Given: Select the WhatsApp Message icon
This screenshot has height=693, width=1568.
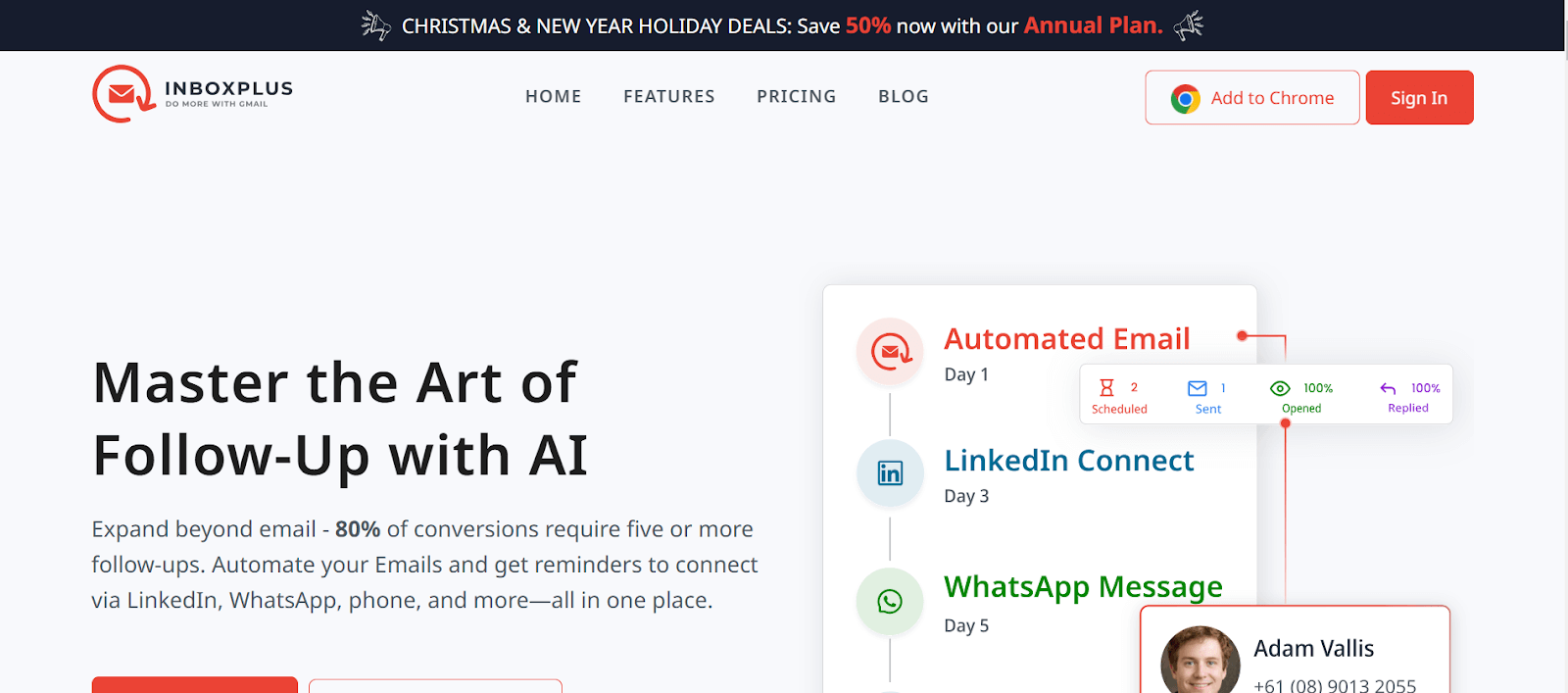Looking at the screenshot, I should pos(889,601).
